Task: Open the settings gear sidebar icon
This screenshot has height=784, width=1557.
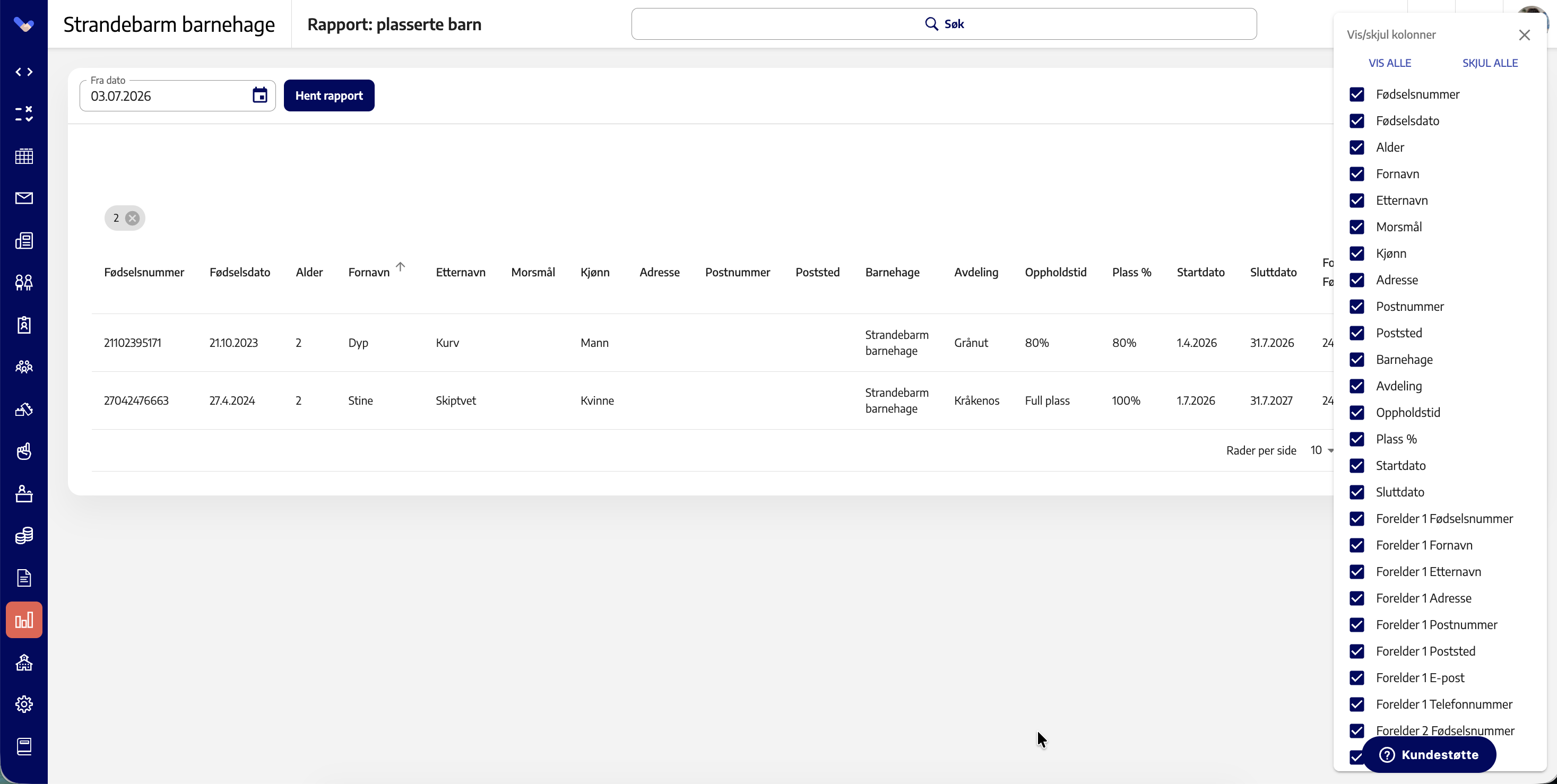Action: (x=24, y=704)
